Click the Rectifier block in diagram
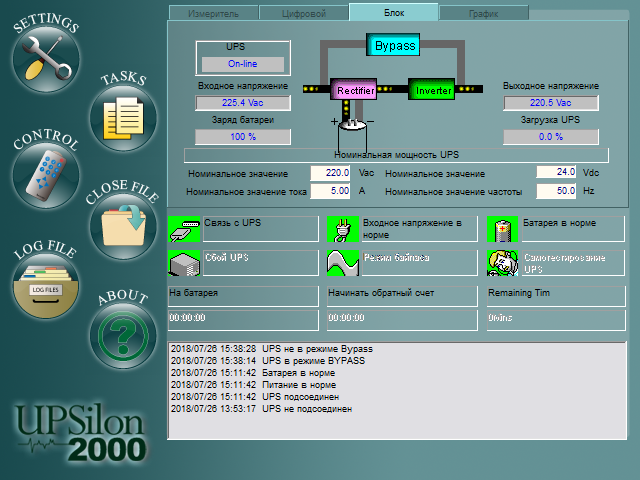 coord(353,90)
